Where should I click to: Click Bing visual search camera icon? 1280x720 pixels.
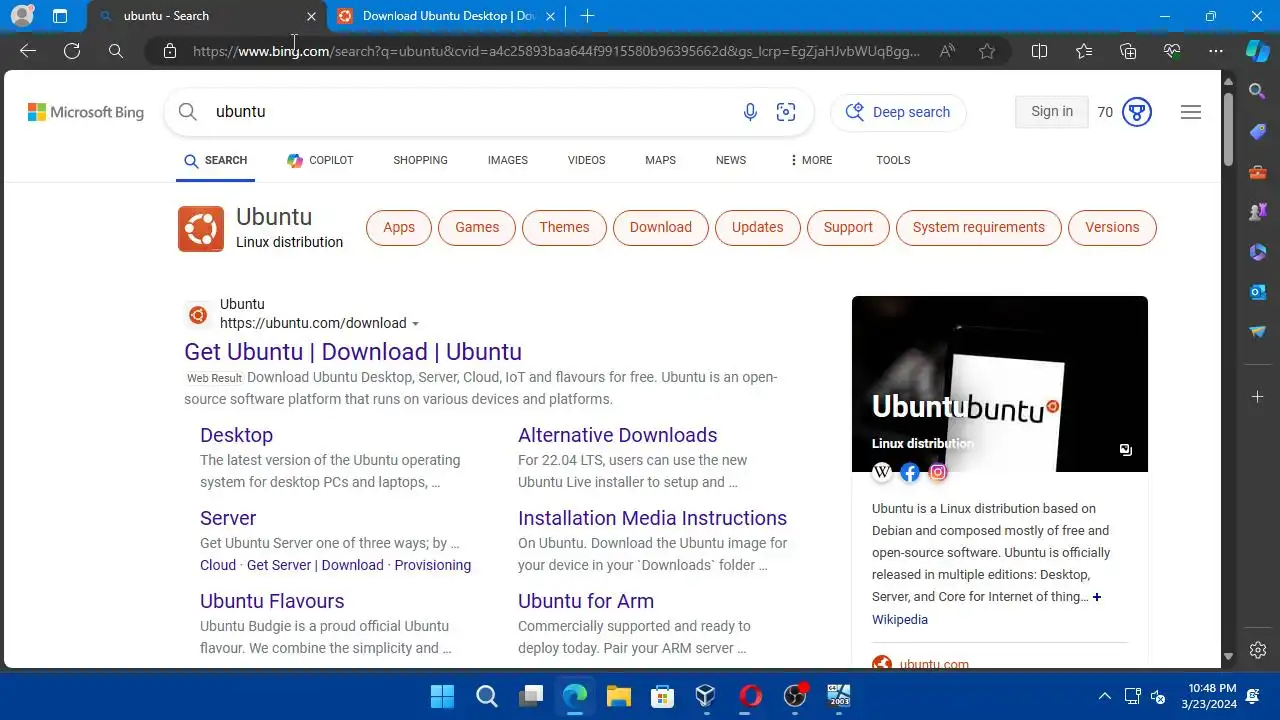786,112
